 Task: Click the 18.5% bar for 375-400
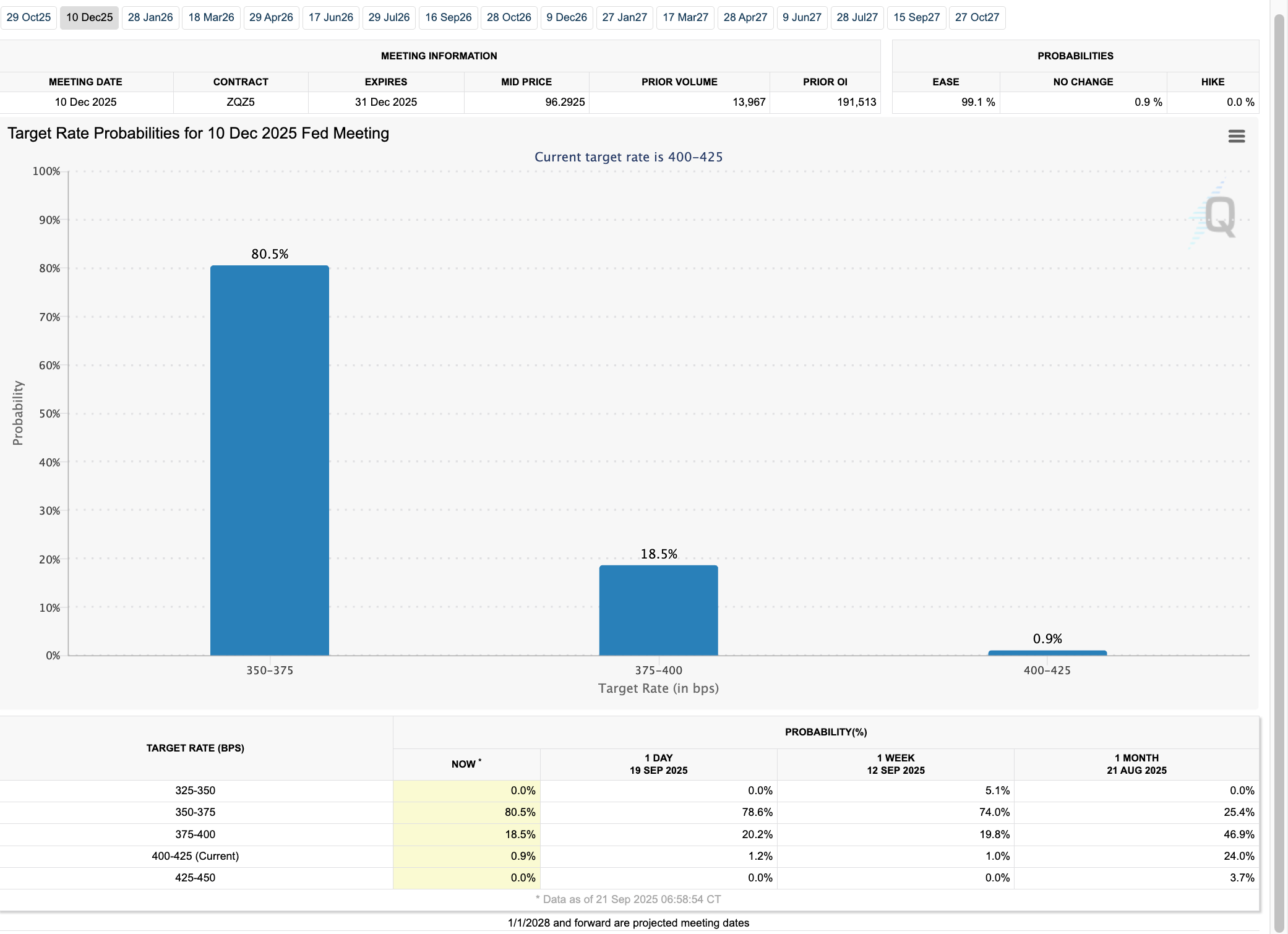point(658,610)
